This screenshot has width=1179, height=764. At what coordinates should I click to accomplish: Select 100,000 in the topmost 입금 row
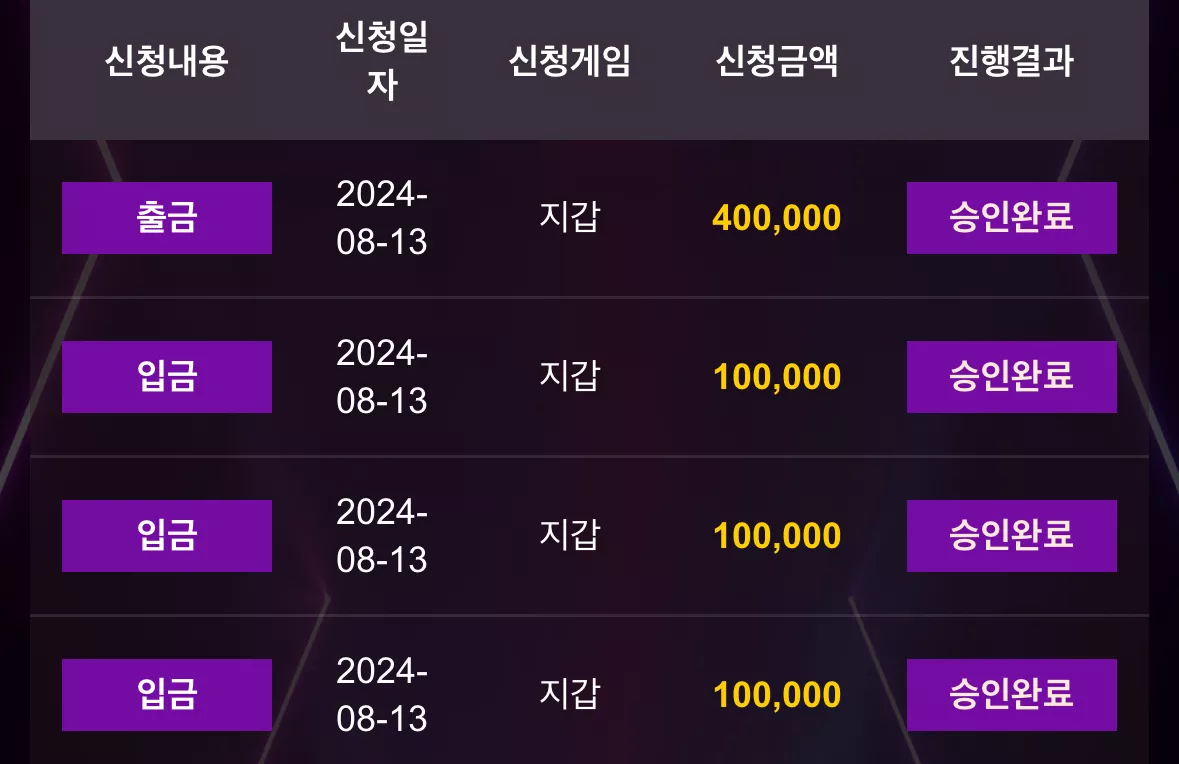777,377
